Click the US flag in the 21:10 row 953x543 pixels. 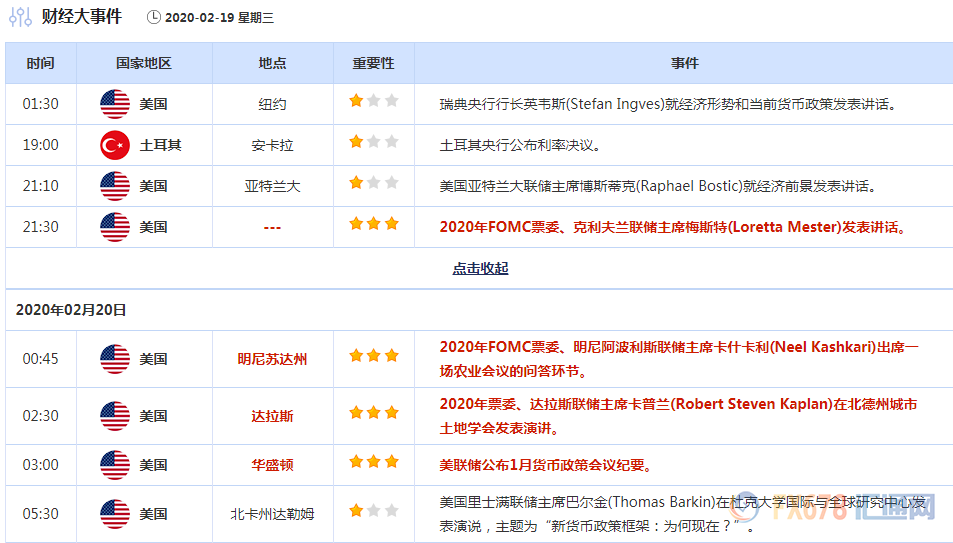(115, 186)
